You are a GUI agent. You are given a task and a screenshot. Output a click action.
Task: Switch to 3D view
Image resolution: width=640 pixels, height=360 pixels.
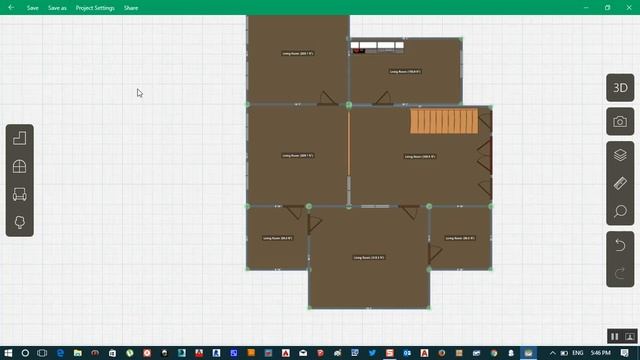click(x=620, y=88)
